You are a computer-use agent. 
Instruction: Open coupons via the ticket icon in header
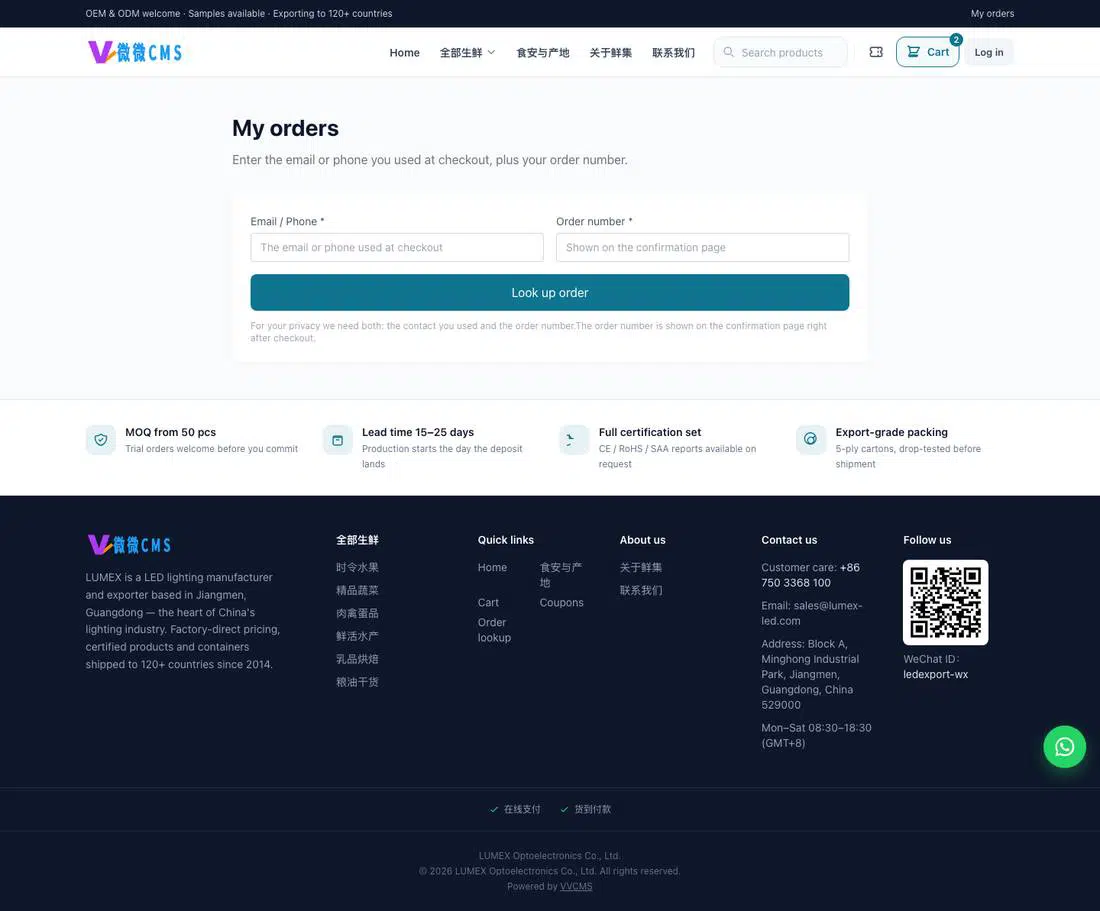coord(876,52)
